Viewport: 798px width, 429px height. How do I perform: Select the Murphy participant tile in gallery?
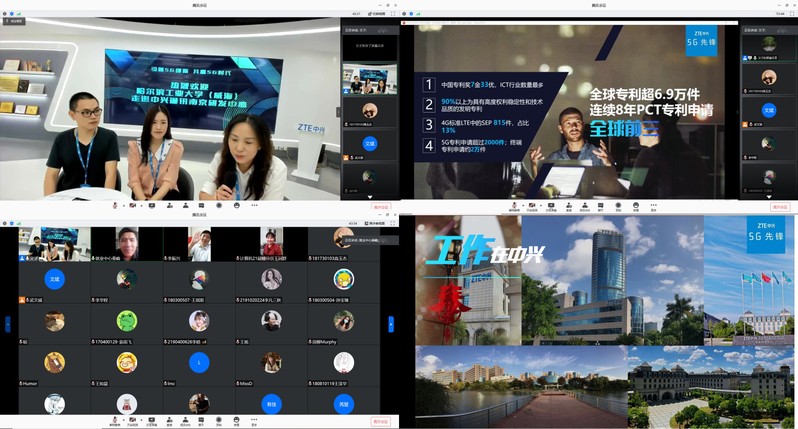coord(344,324)
